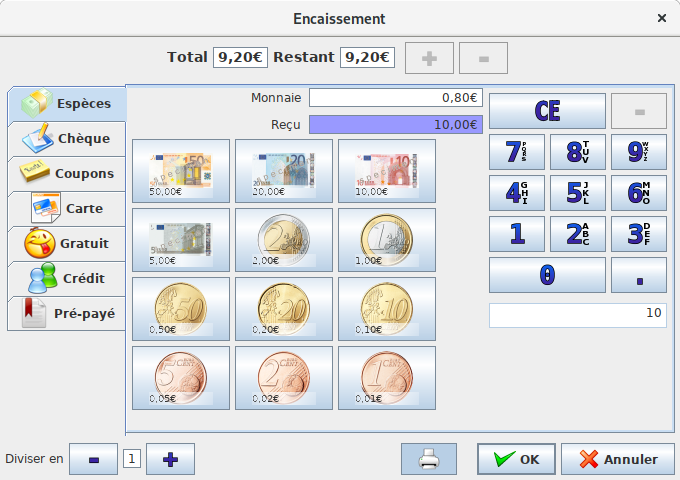This screenshot has width=680, height=480.
Task: Tap keypad digit 8
Action: click(x=578, y=152)
